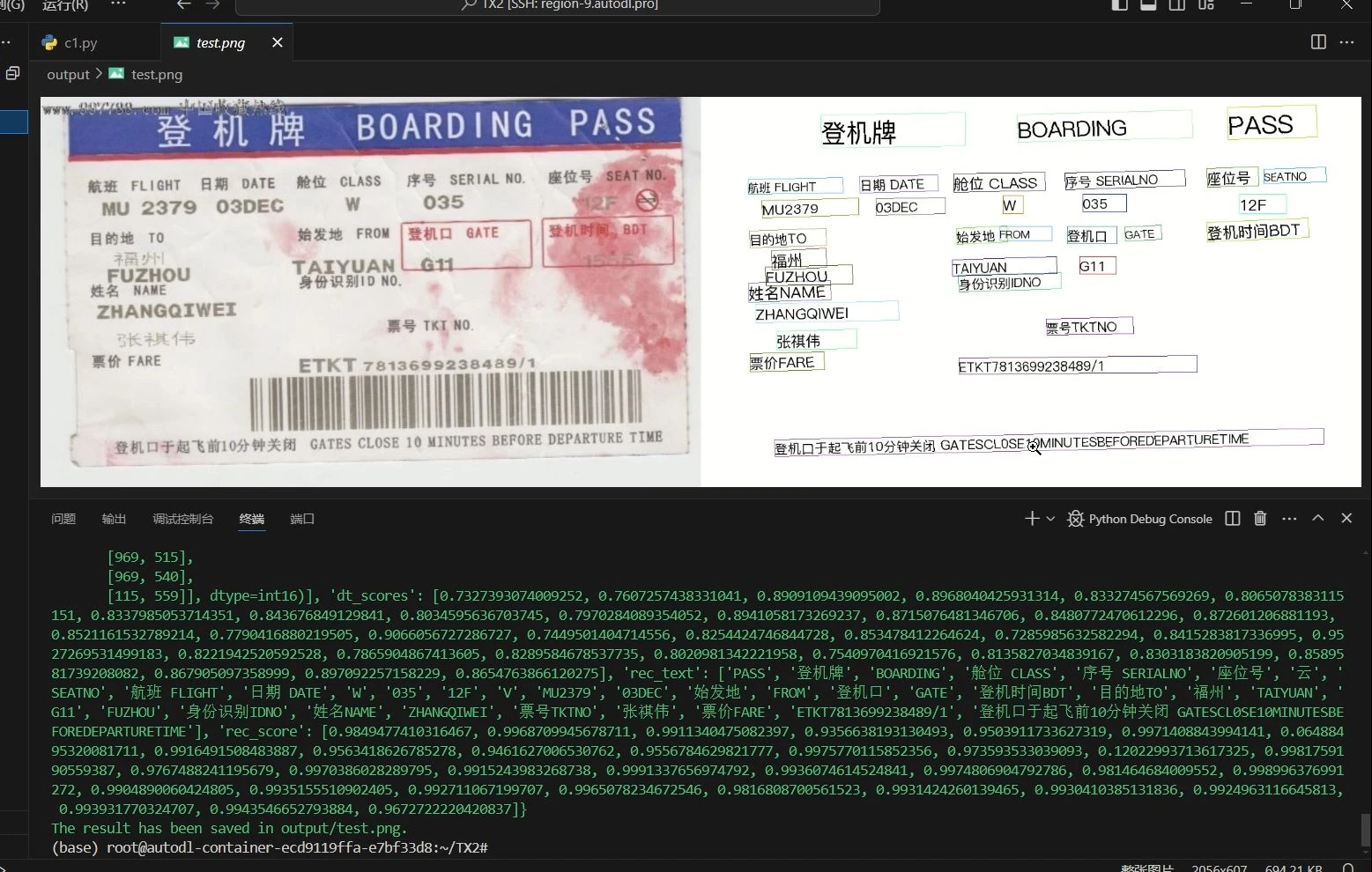Image resolution: width=1372 pixels, height=872 pixels.
Task: Open editor more actions menu
Action: [1346, 42]
